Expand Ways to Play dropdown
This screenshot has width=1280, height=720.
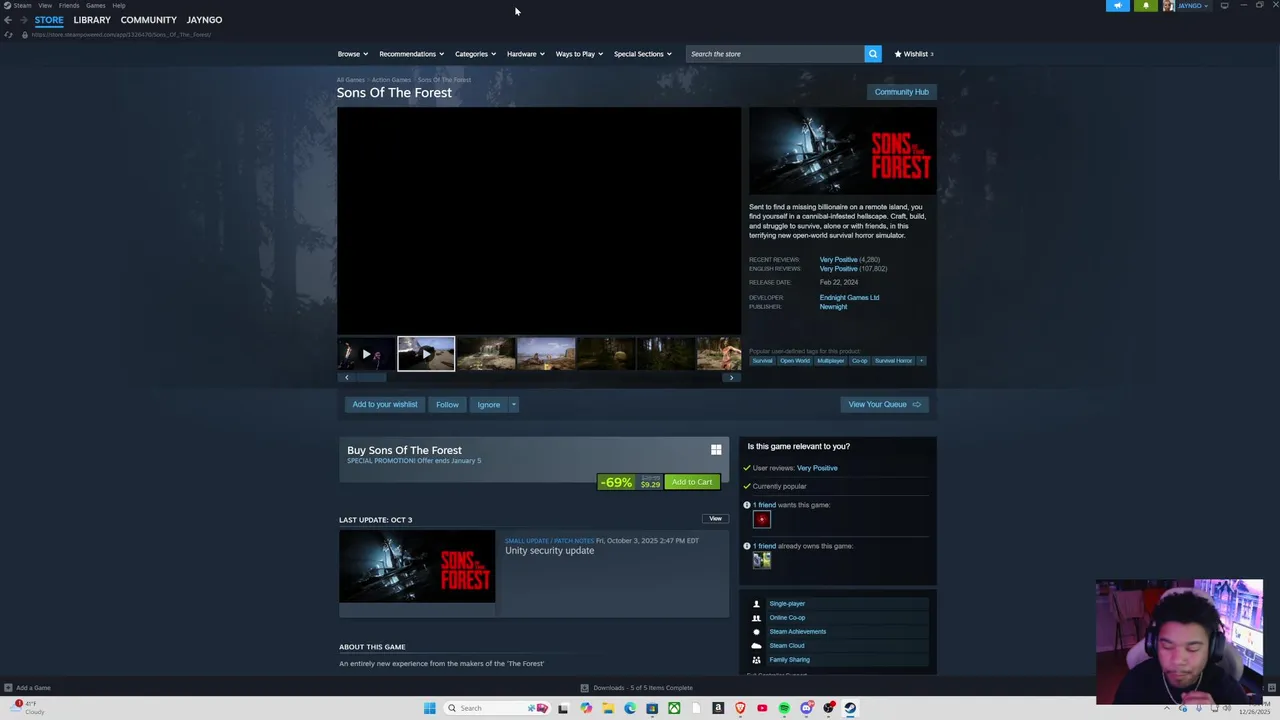coord(579,54)
